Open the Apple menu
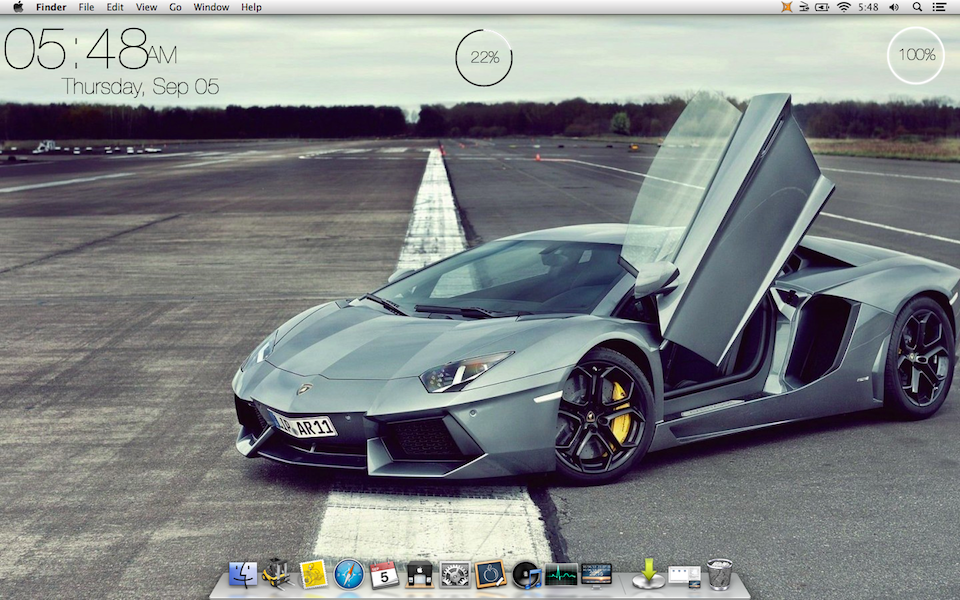 tap(18, 7)
